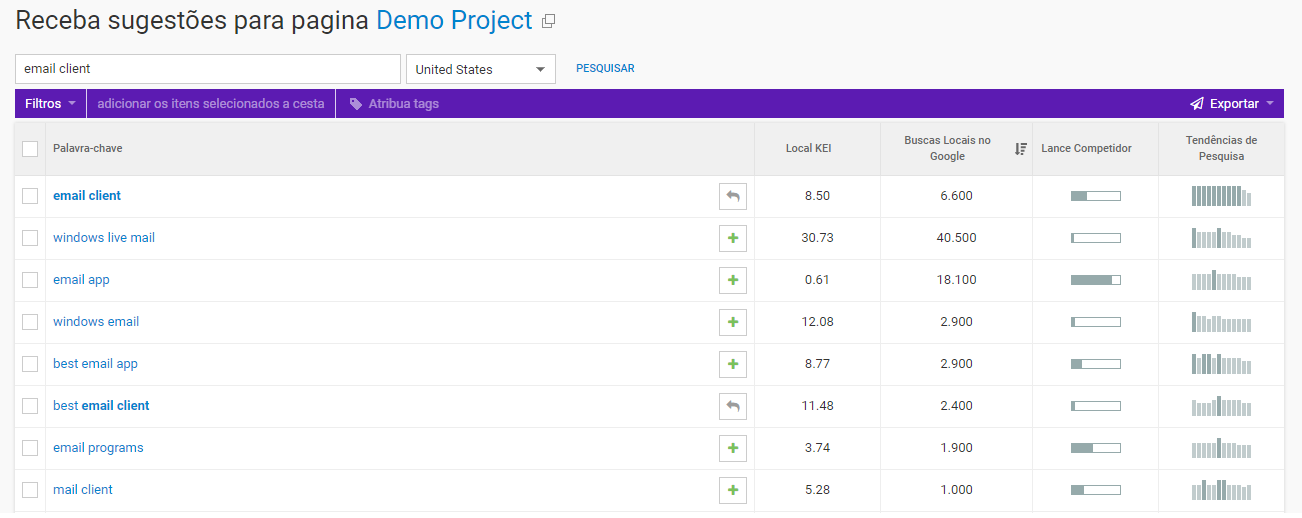Check the best email app row checkbox

tap(30, 364)
